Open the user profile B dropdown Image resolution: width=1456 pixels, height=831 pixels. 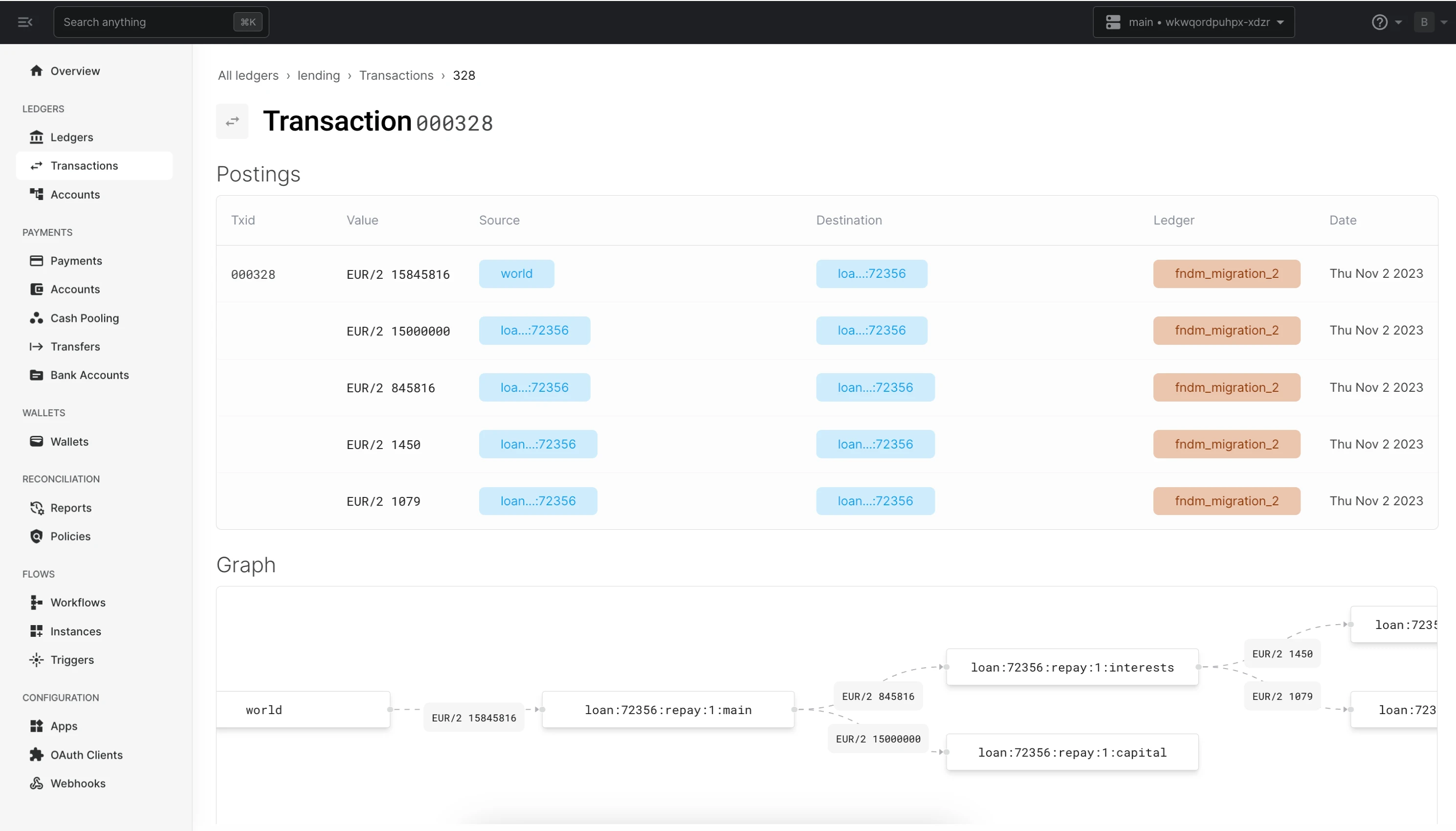[x=1431, y=22]
